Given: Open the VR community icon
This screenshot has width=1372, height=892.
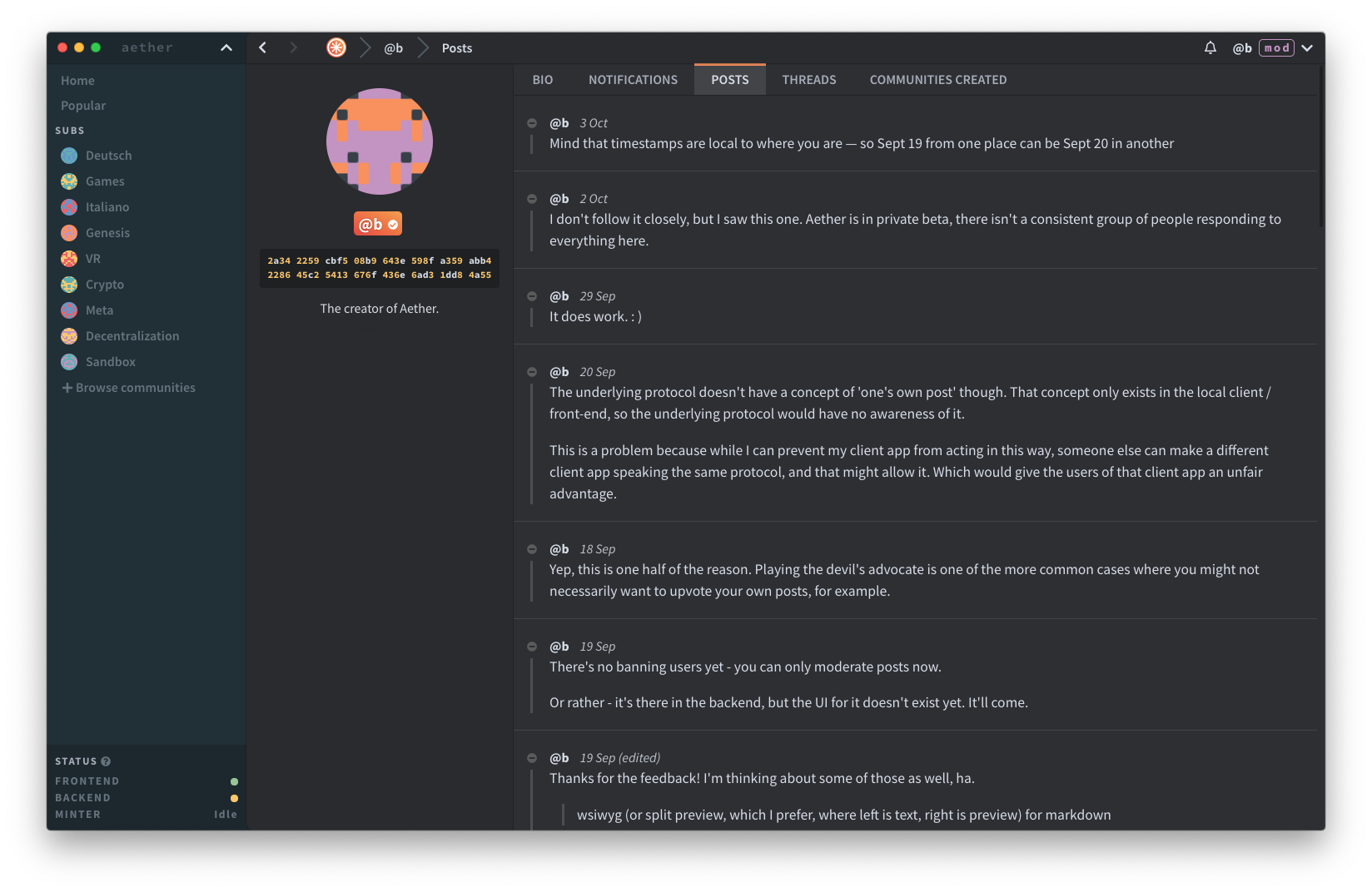Looking at the screenshot, I should pyautogui.click(x=69, y=259).
